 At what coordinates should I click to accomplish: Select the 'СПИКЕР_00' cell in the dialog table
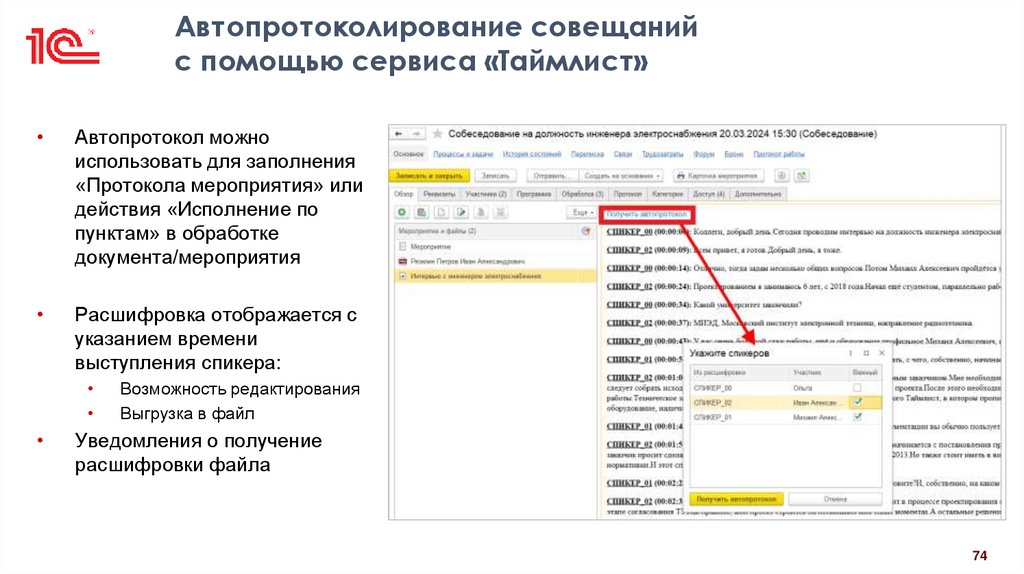(741, 388)
